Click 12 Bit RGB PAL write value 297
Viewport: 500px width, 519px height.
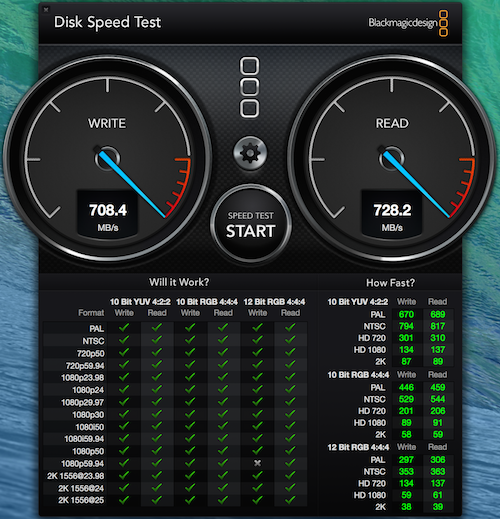coord(406,460)
